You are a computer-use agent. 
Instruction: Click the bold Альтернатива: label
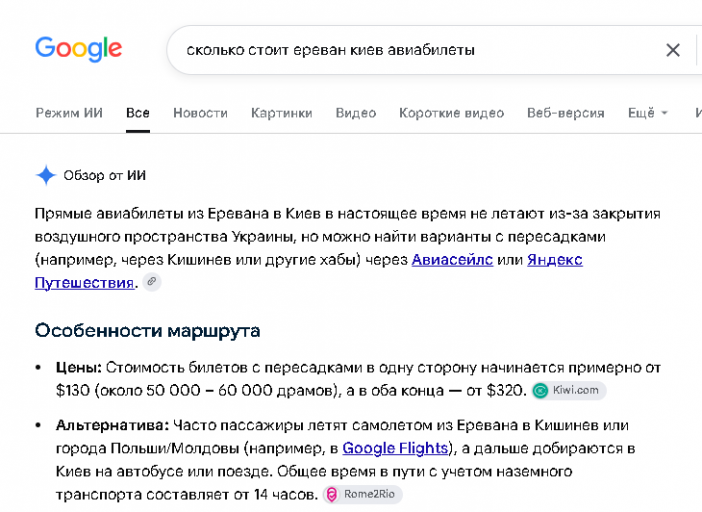112,425
